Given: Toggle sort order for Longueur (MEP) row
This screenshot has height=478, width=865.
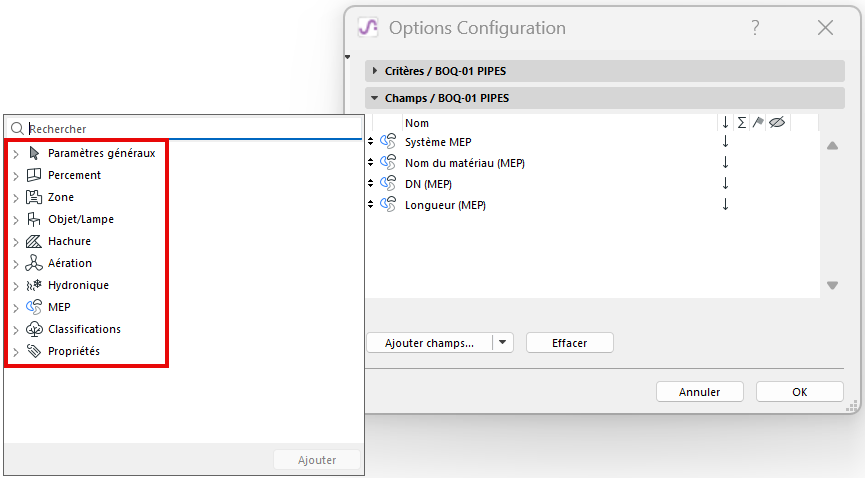Looking at the screenshot, I should 725,205.
